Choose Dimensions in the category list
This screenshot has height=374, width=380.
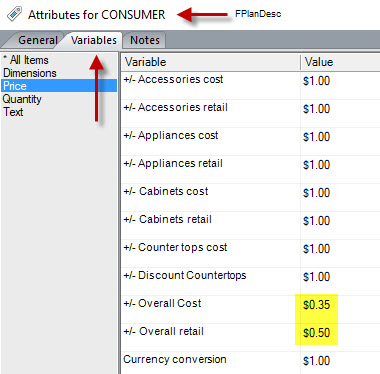point(30,73)
